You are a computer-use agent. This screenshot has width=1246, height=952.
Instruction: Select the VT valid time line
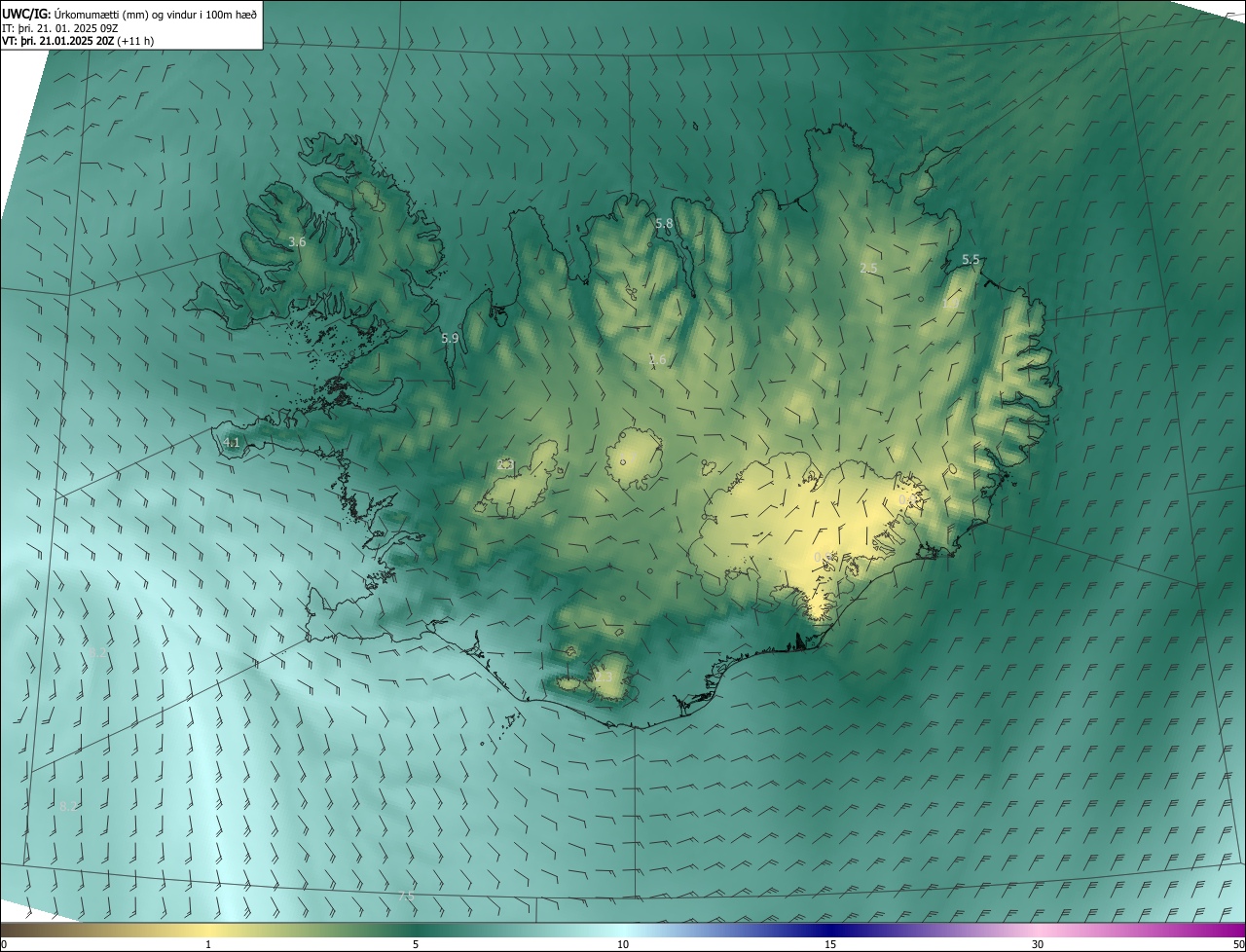click(x=77, y=41)
